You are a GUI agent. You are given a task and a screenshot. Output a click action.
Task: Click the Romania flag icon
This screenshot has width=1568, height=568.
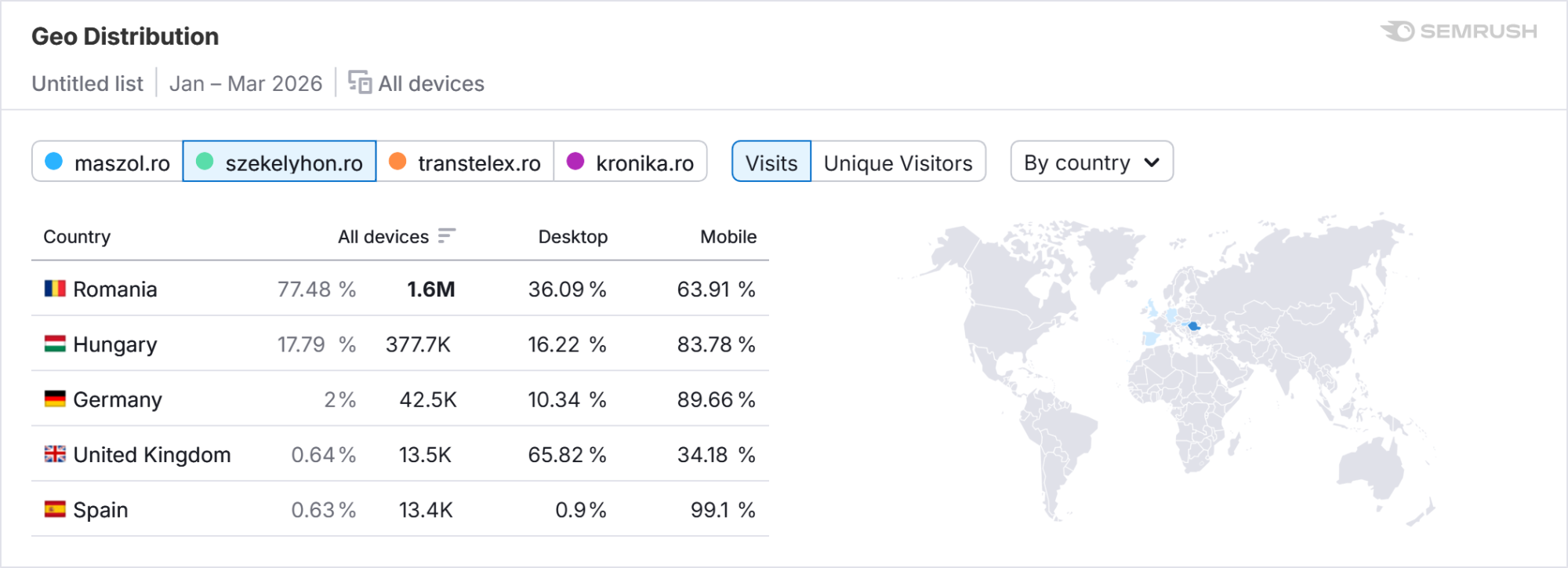click(x=55, y=289)
